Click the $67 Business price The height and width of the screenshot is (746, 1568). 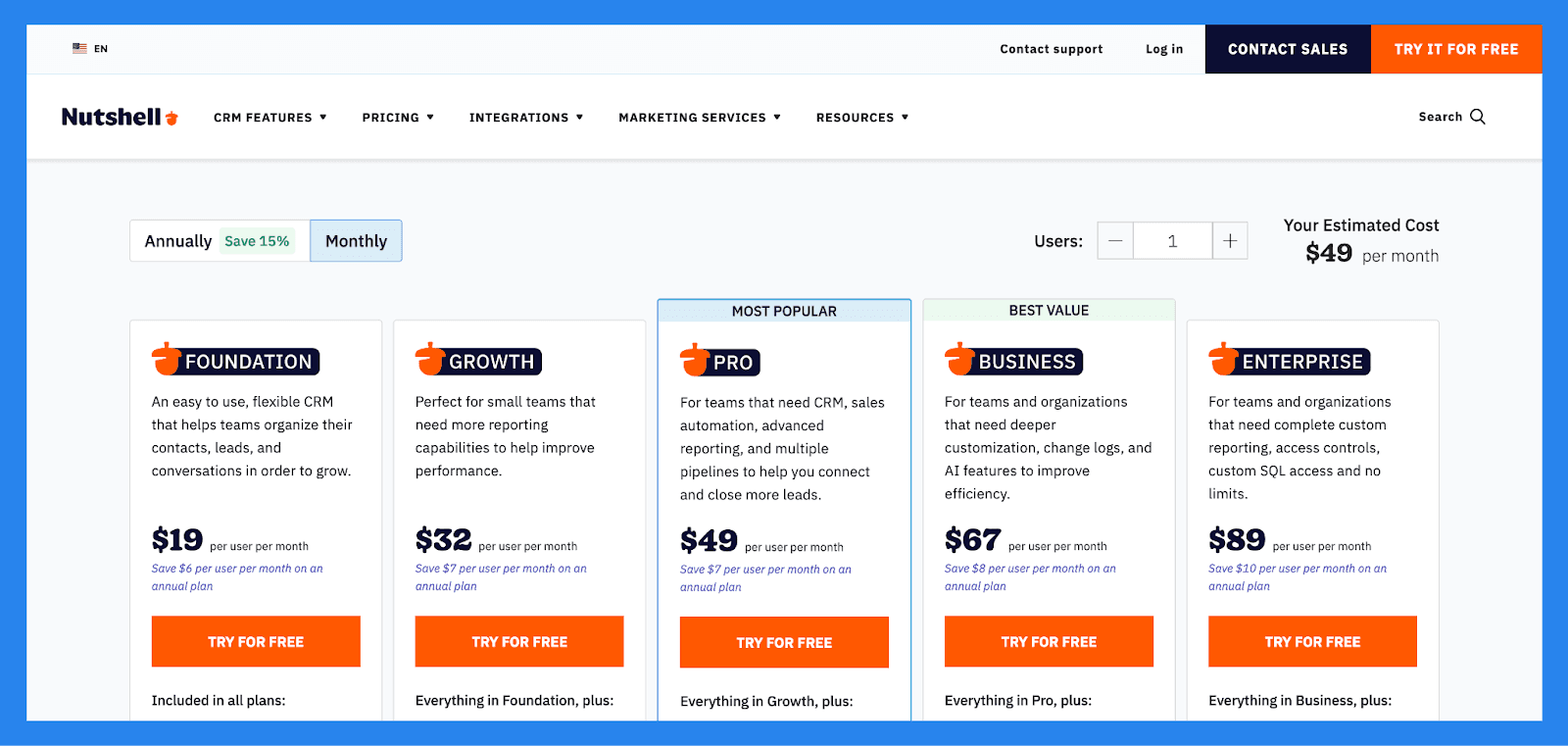point(972,539)
